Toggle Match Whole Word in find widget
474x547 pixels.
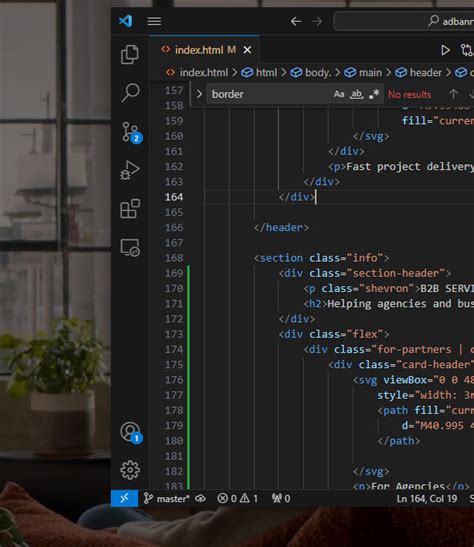coord(356,94)
